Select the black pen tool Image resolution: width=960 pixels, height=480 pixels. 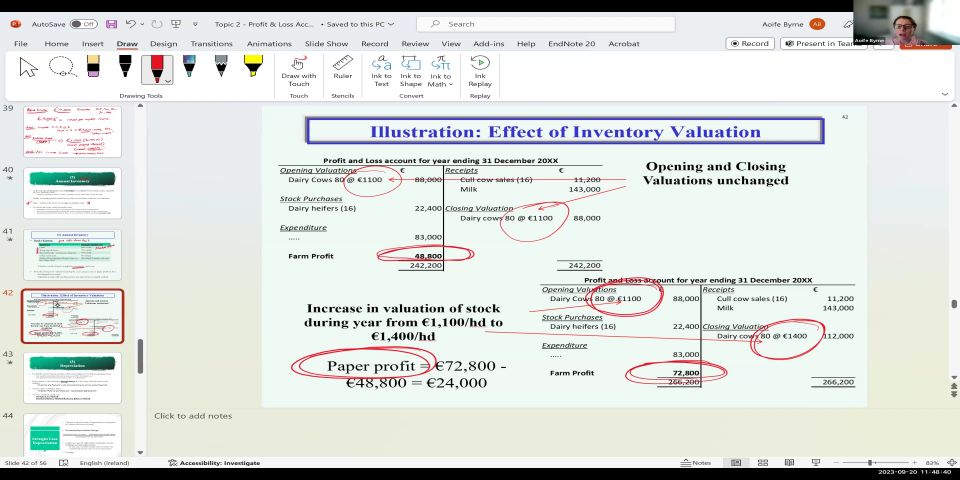[x=125, y=68]
